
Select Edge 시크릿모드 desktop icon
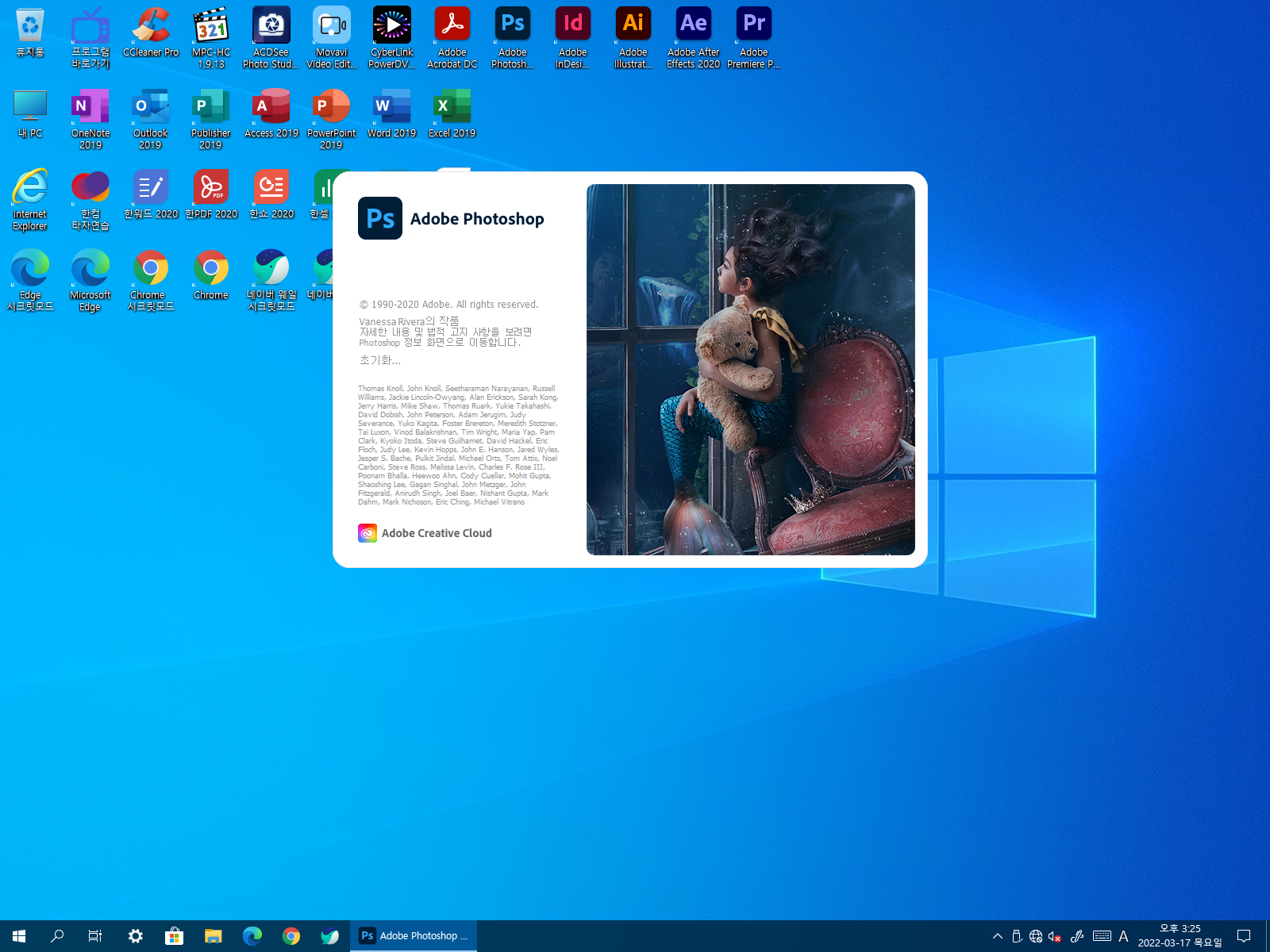pos(30,281)
